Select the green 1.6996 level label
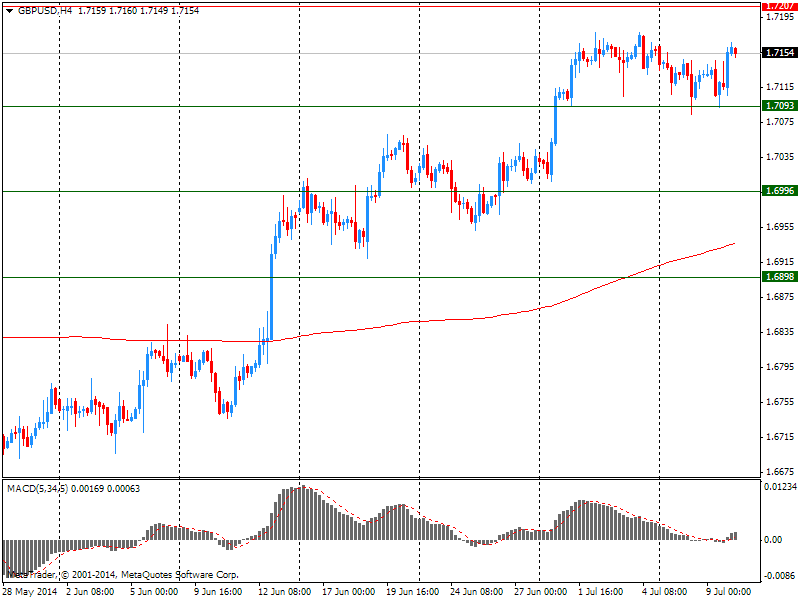Screen dimensions: 800x600 click(780, 191)
